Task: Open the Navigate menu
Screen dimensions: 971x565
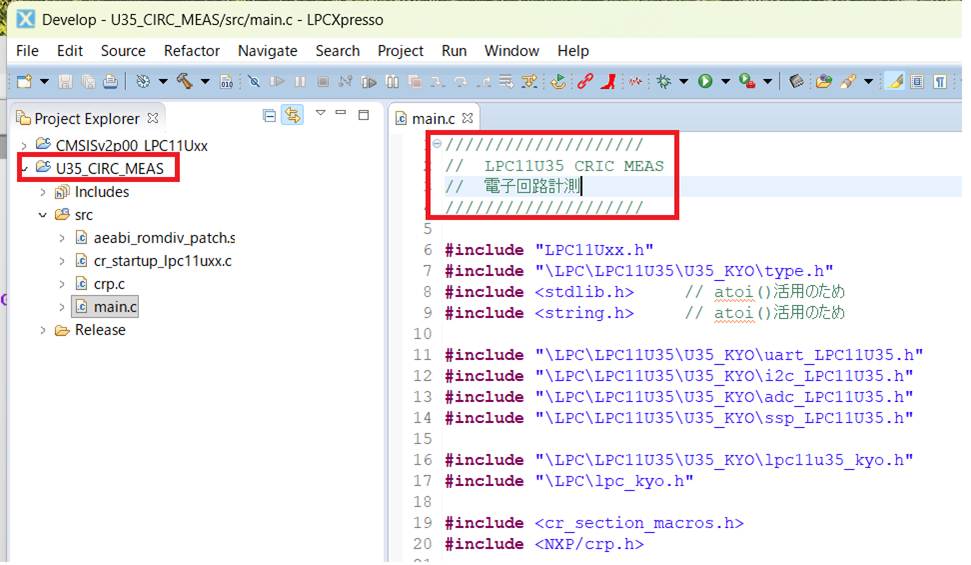Action: pyautogui.click(x=267, y=50)
